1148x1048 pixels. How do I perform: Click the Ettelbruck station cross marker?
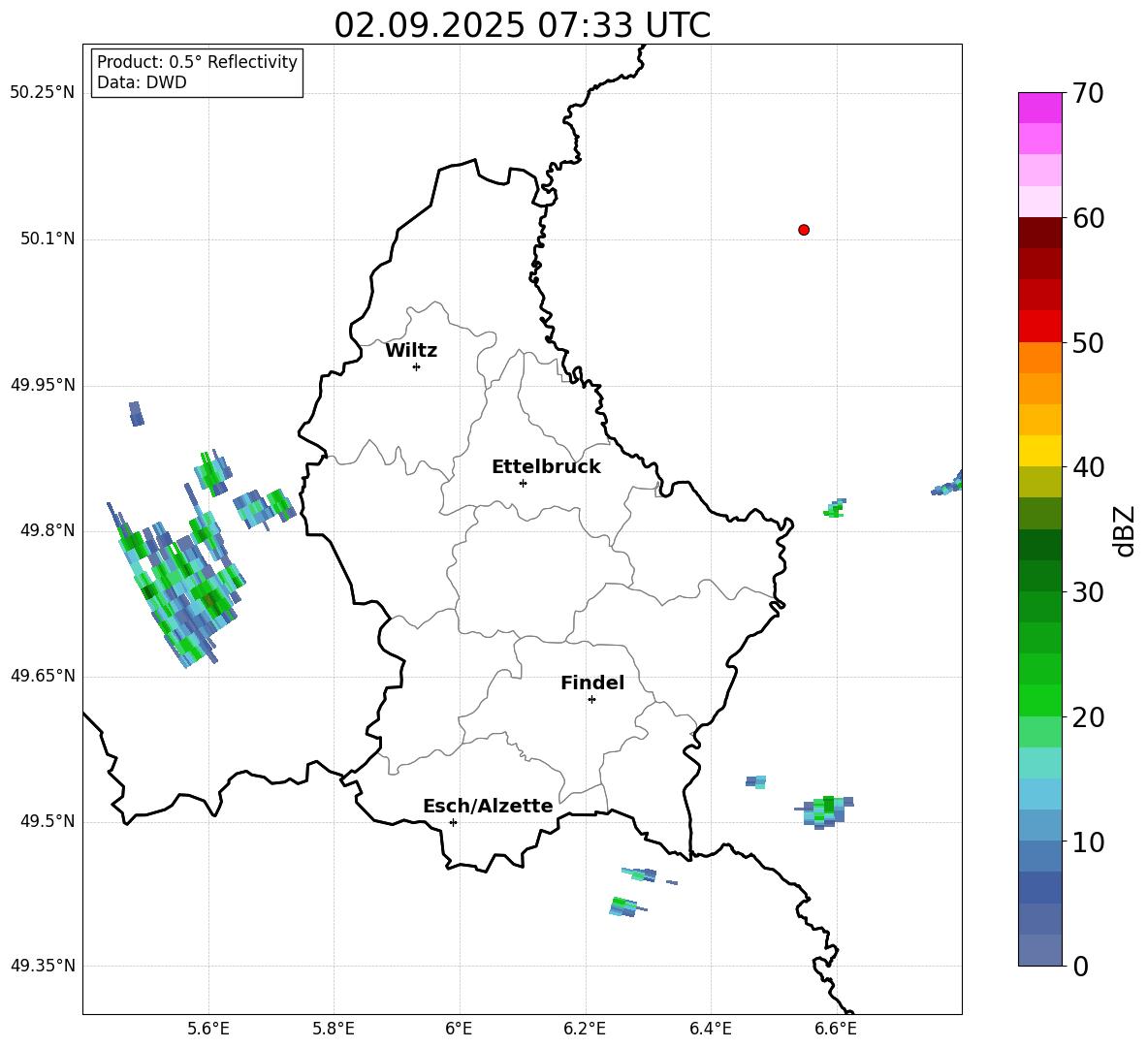tap(523, 483)
